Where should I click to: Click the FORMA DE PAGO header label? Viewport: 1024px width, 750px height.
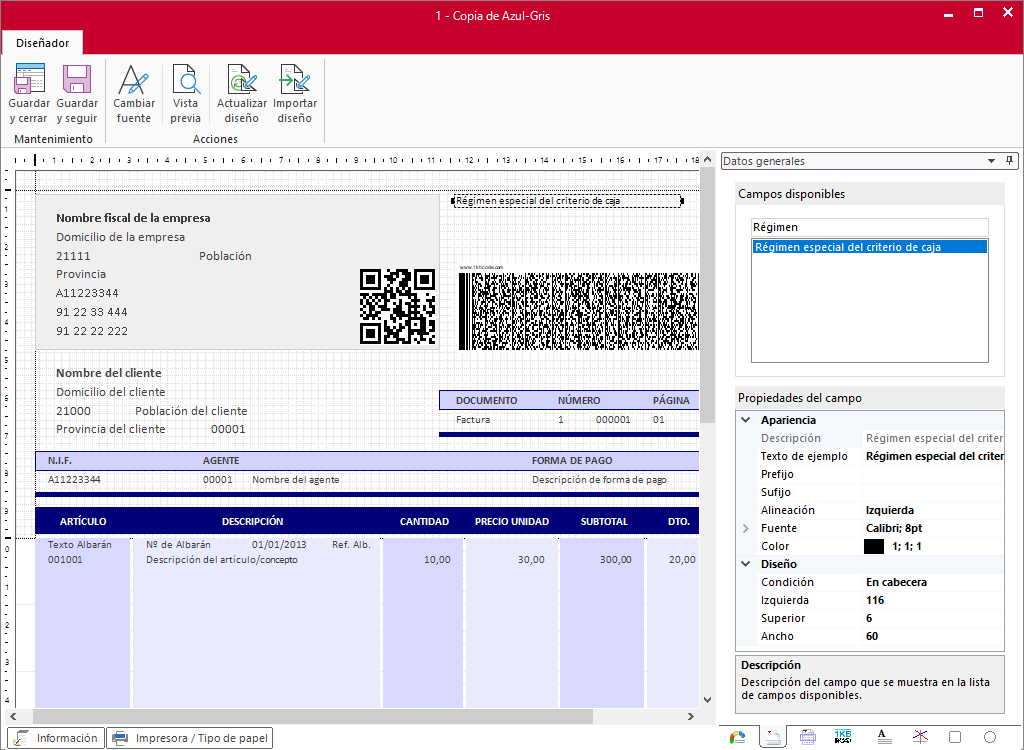572,461
